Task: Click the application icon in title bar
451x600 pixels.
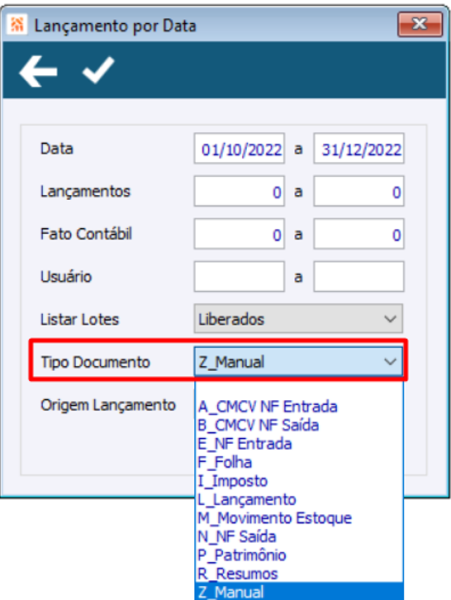Action: tap(17, 25)
